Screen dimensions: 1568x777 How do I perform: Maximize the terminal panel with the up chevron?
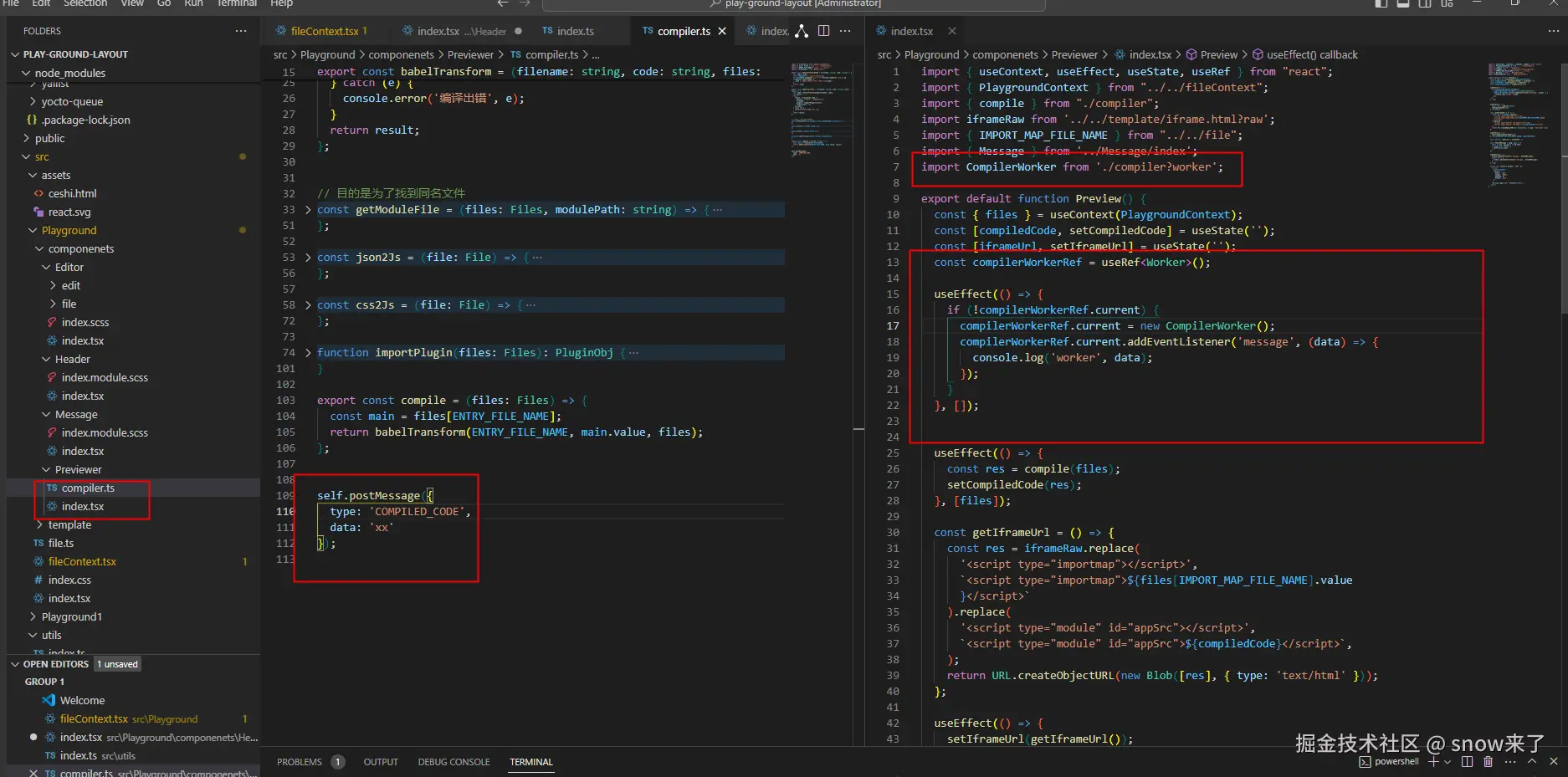coord(1532,762)
